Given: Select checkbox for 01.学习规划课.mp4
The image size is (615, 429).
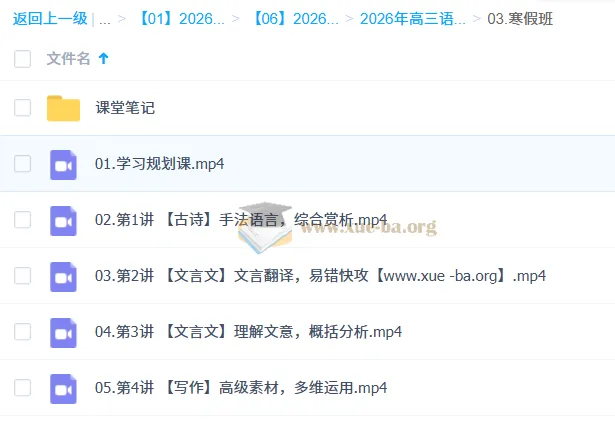Looking at the screenshot, I should 22,164.
